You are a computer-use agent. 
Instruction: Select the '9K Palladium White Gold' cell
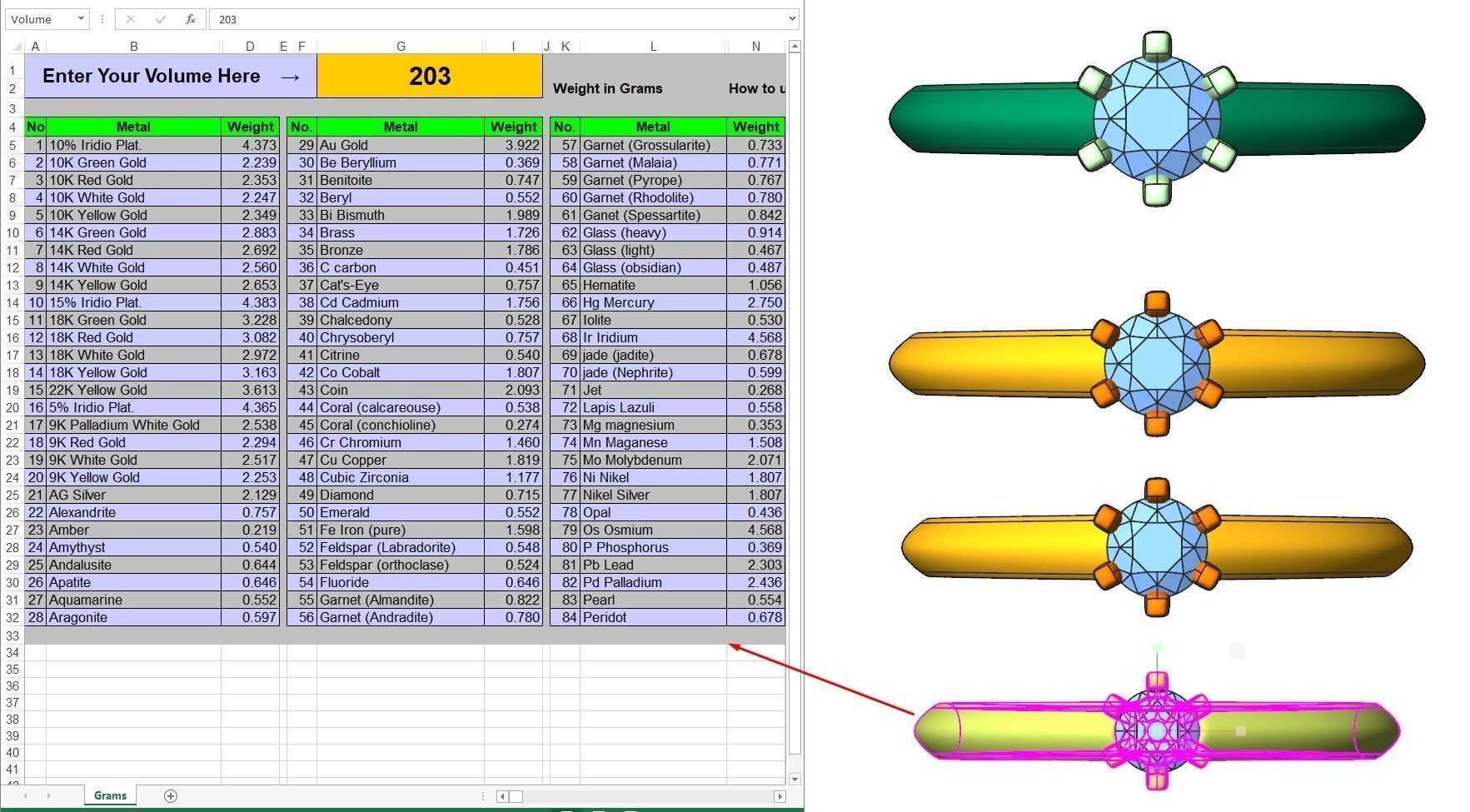133,425
